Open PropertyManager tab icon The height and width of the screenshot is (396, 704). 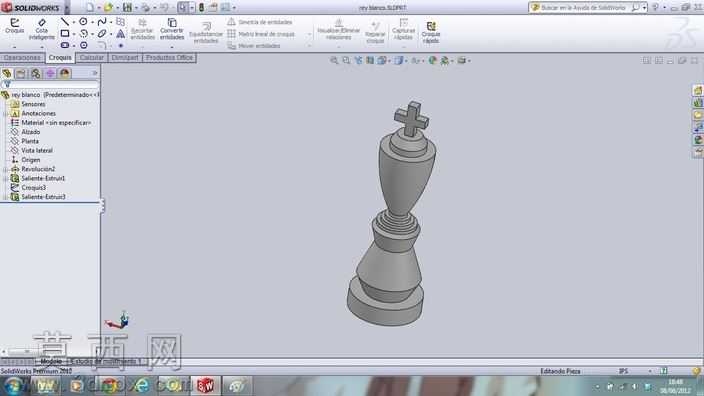(x=21, y=73)
